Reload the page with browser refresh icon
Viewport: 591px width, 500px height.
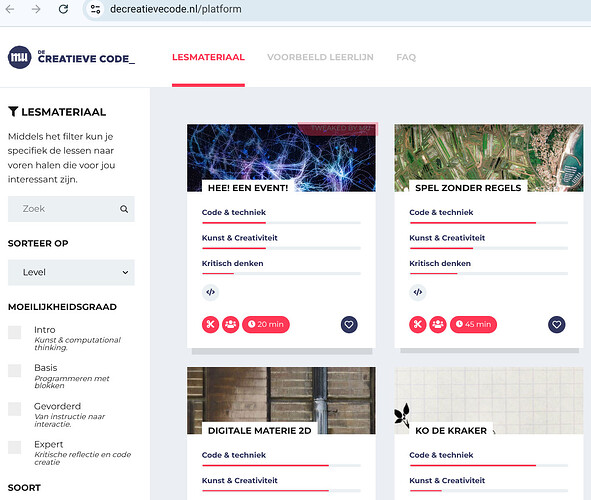coord(63,9)
